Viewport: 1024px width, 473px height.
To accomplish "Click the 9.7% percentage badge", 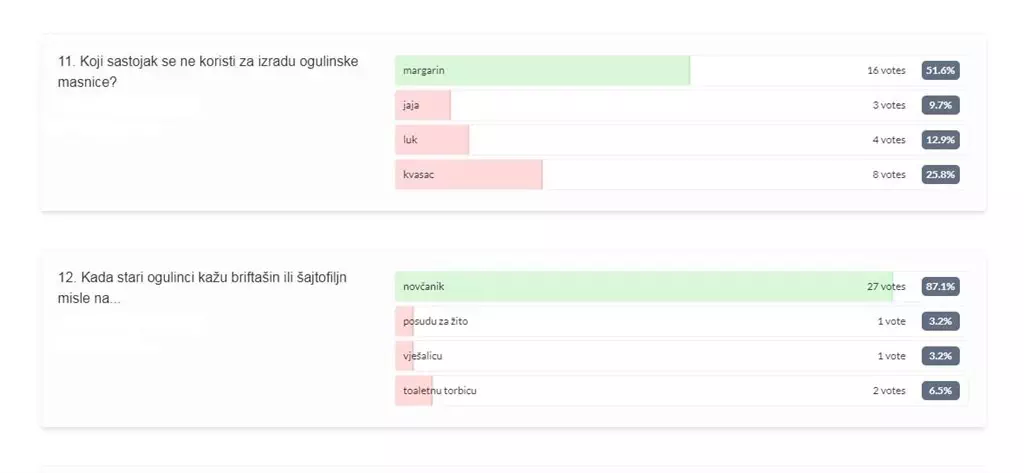I will coord(940,105).
